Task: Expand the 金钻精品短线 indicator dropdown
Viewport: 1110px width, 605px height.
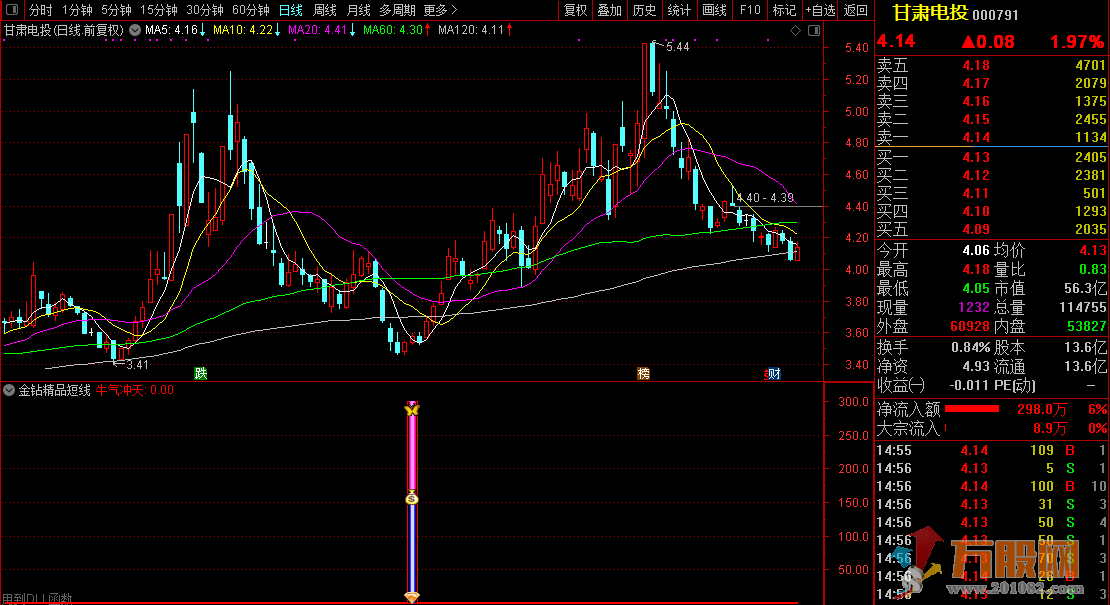Action: click(9, 390)
